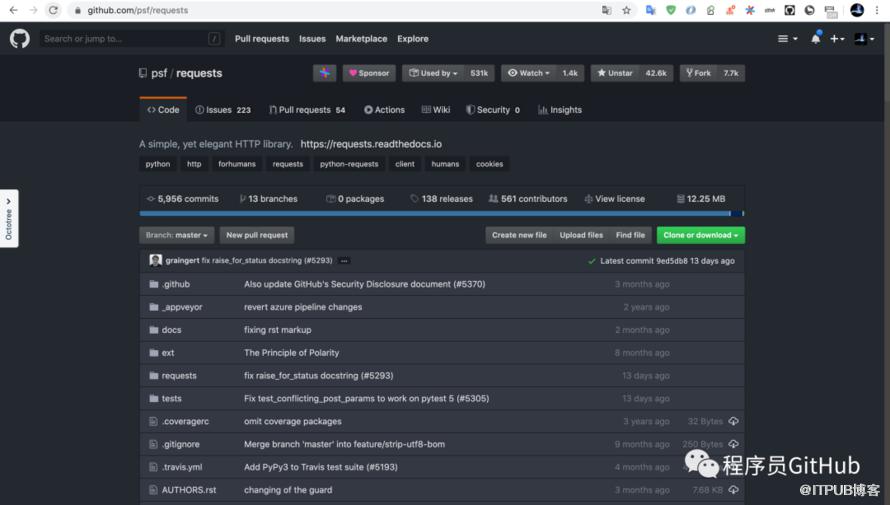The image size is (890, 505).
Task: Open the requests folder
Action: click(x=179, y=376)
